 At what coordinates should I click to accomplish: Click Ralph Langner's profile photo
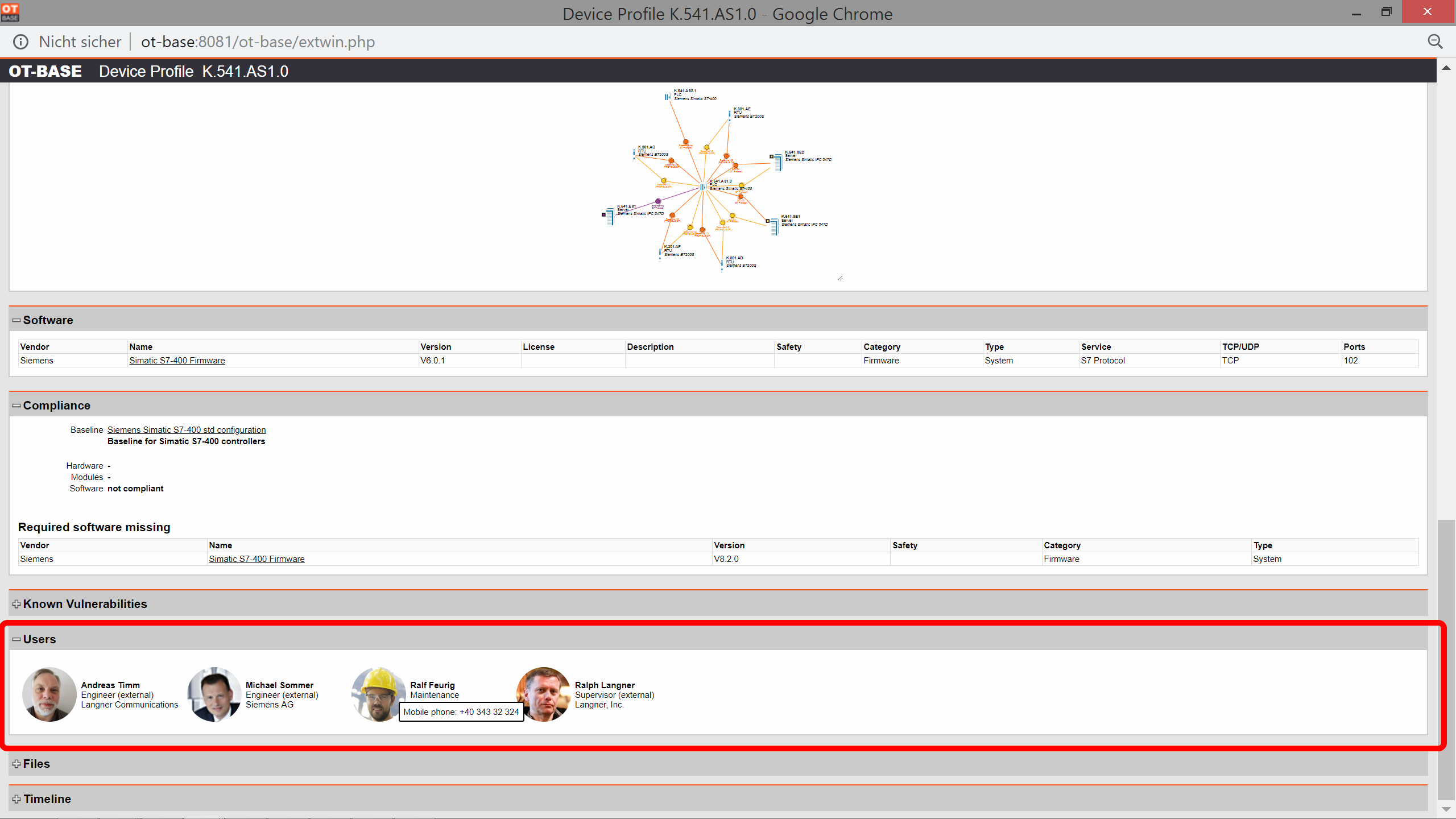(x=543, y=694)
